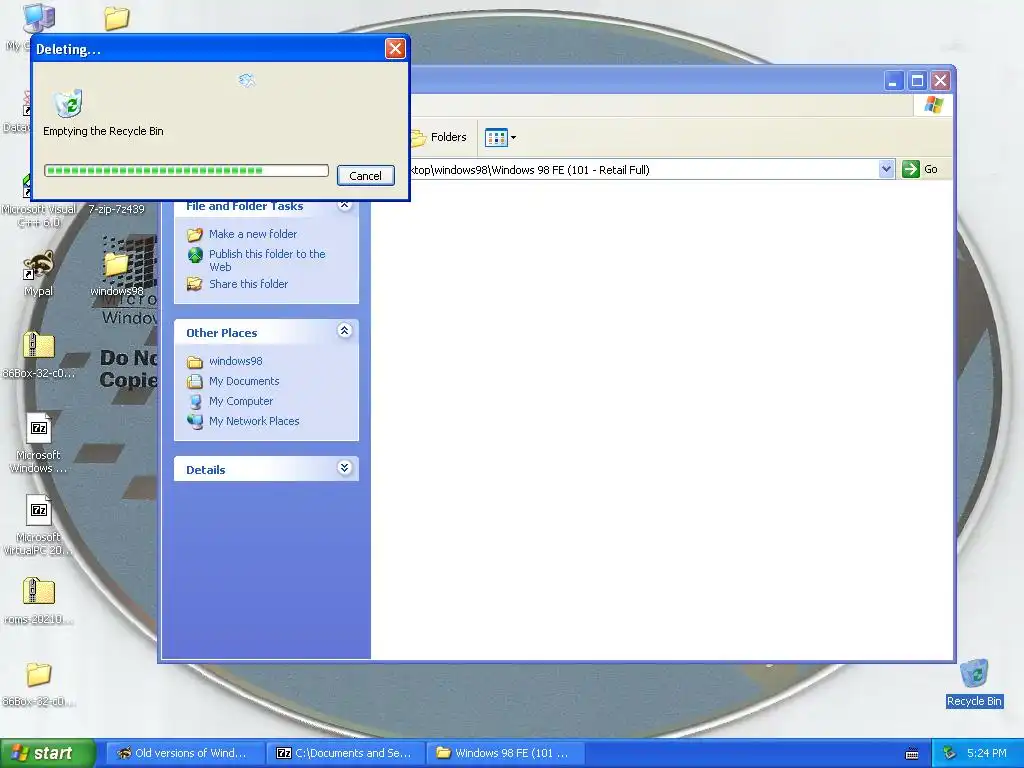This screenshot has height=768, width=1024.
Task: Cancel emptying the Recycle Bin
Action: coord(366,176)
